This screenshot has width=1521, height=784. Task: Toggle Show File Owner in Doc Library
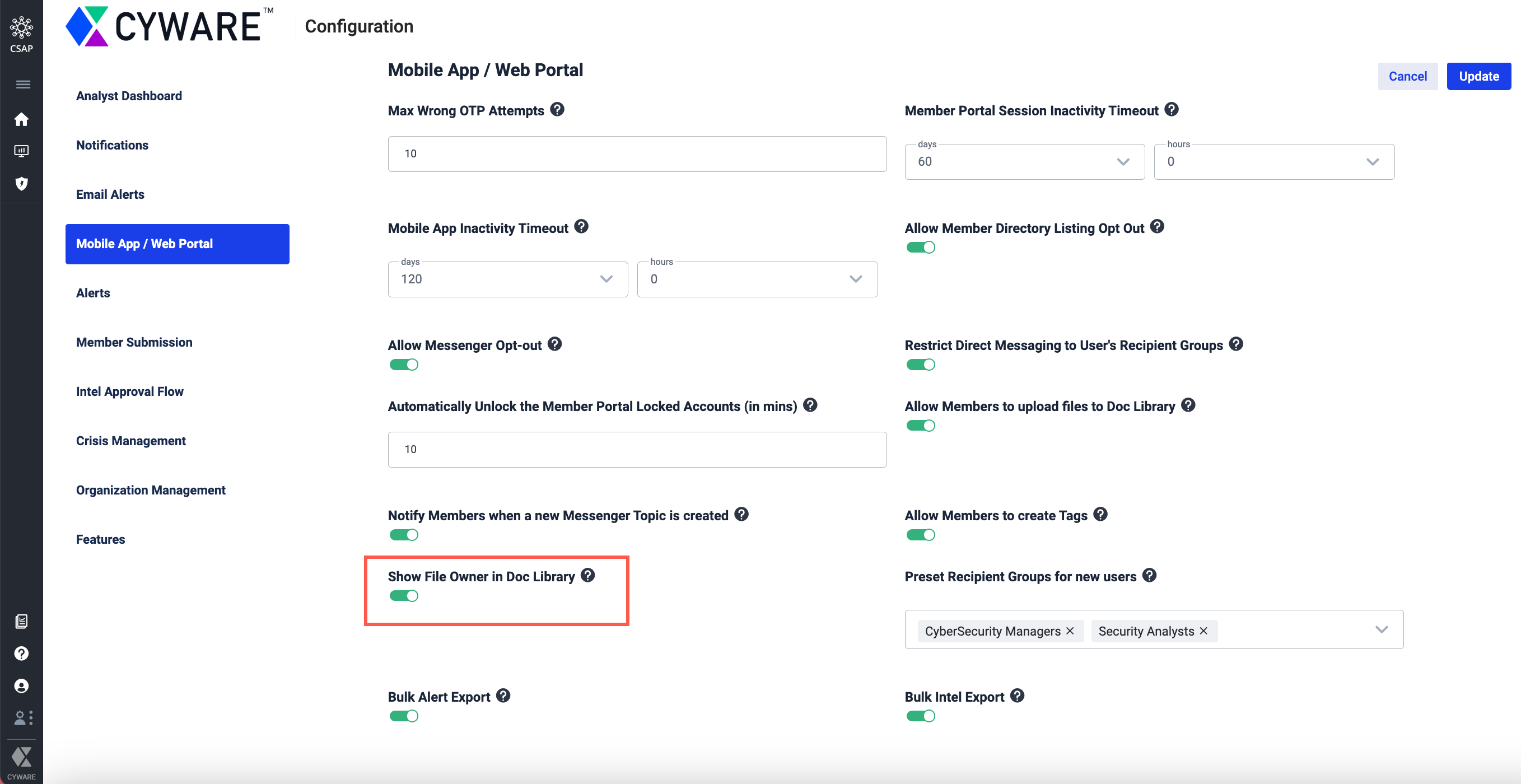[x=404, y=596]
